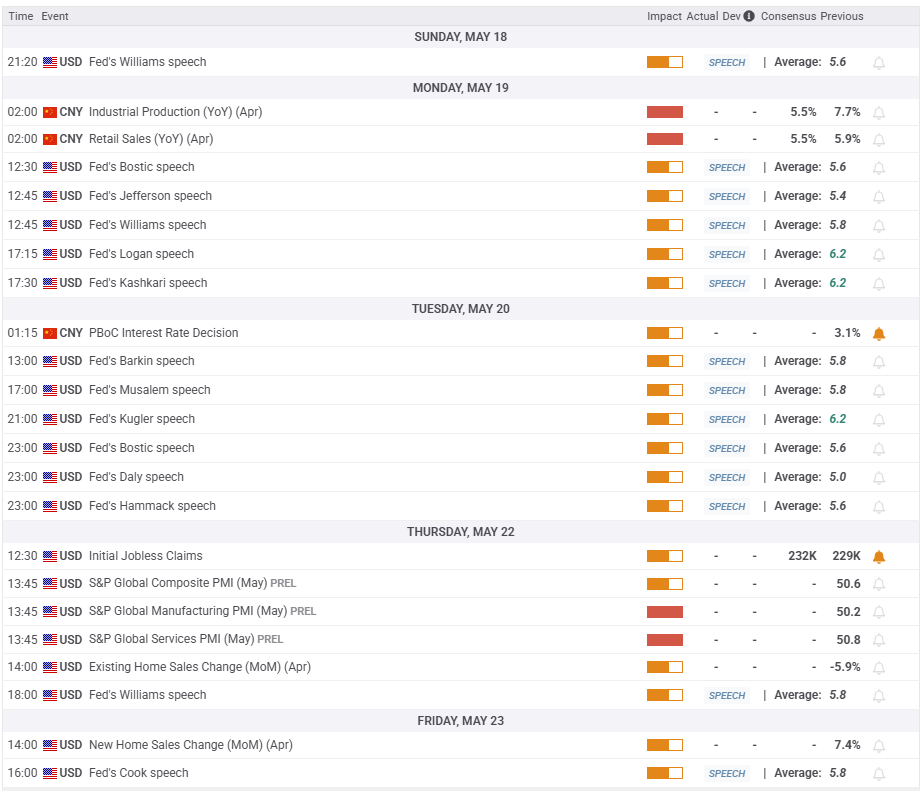The image size is (923, 791).
Task: Click the Consensus column header
Action: click(788, 16)
